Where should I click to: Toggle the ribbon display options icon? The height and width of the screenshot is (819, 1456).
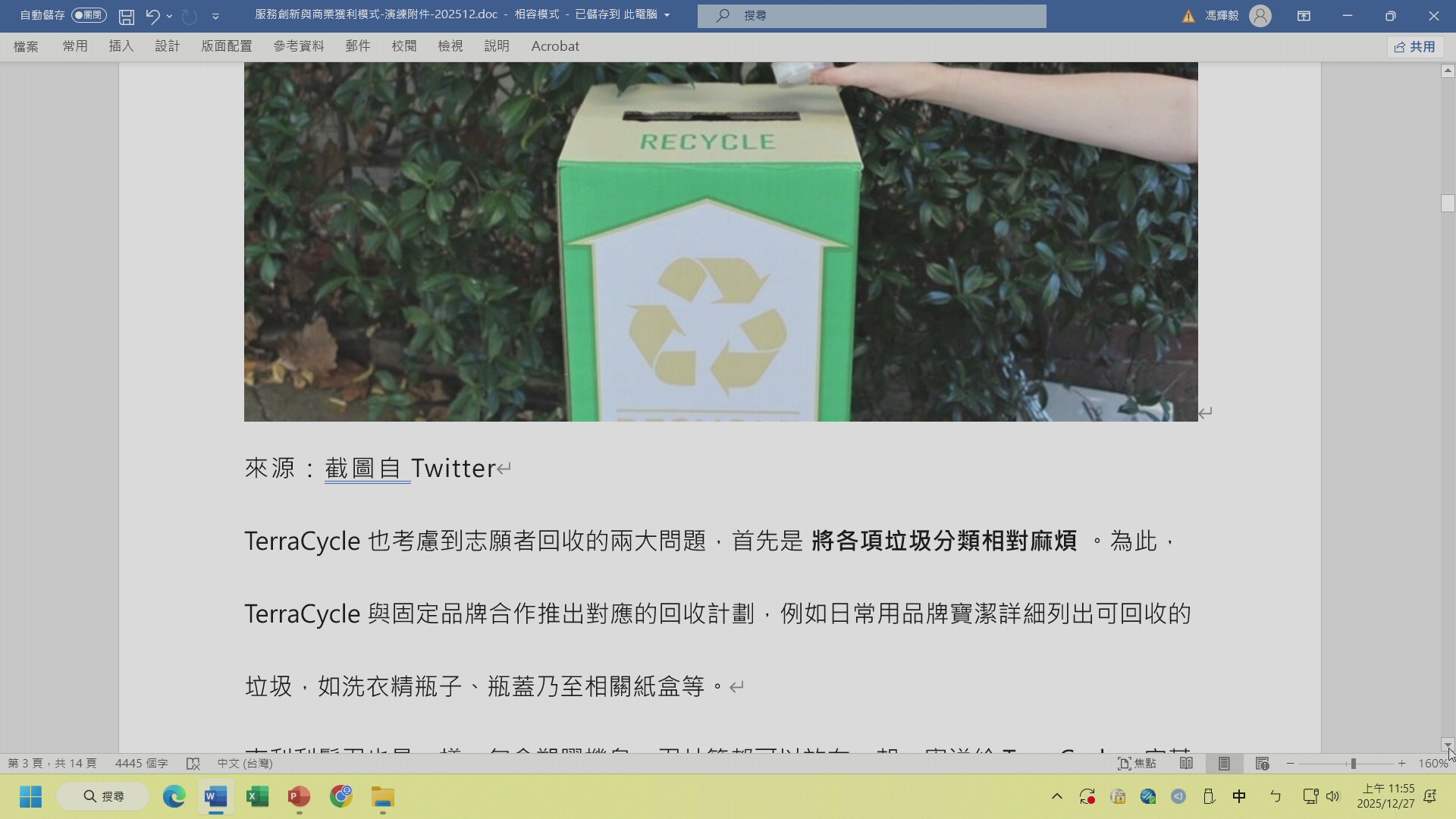(x=1304, y=16)
